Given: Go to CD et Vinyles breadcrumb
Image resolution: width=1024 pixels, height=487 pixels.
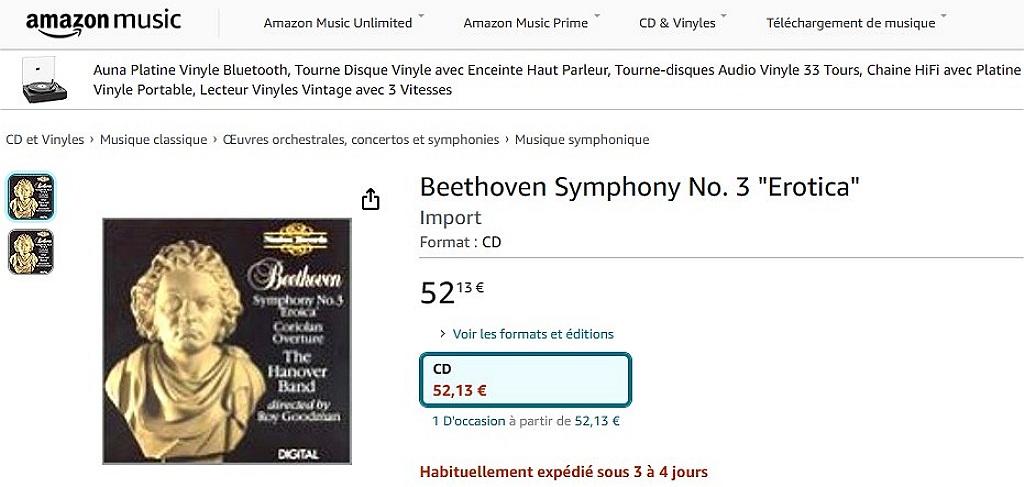Looking at the screenshot, I should point(45,140).
